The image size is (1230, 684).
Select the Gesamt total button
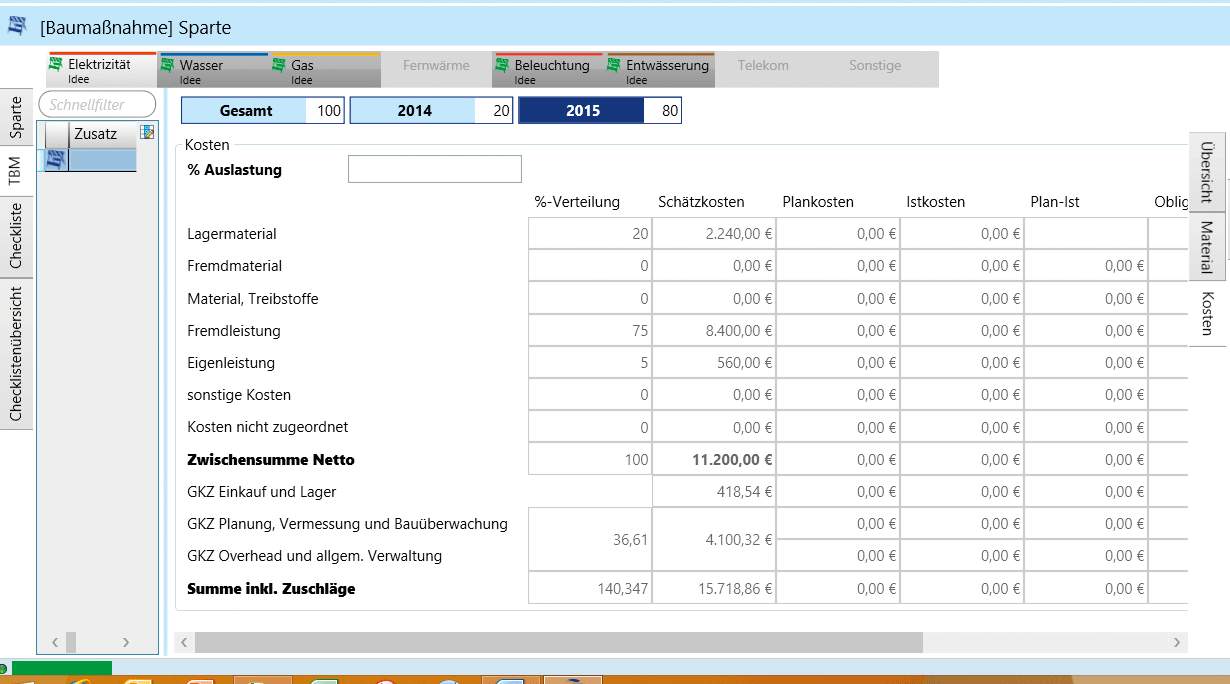pyautogui.click(x=246, y=111)
